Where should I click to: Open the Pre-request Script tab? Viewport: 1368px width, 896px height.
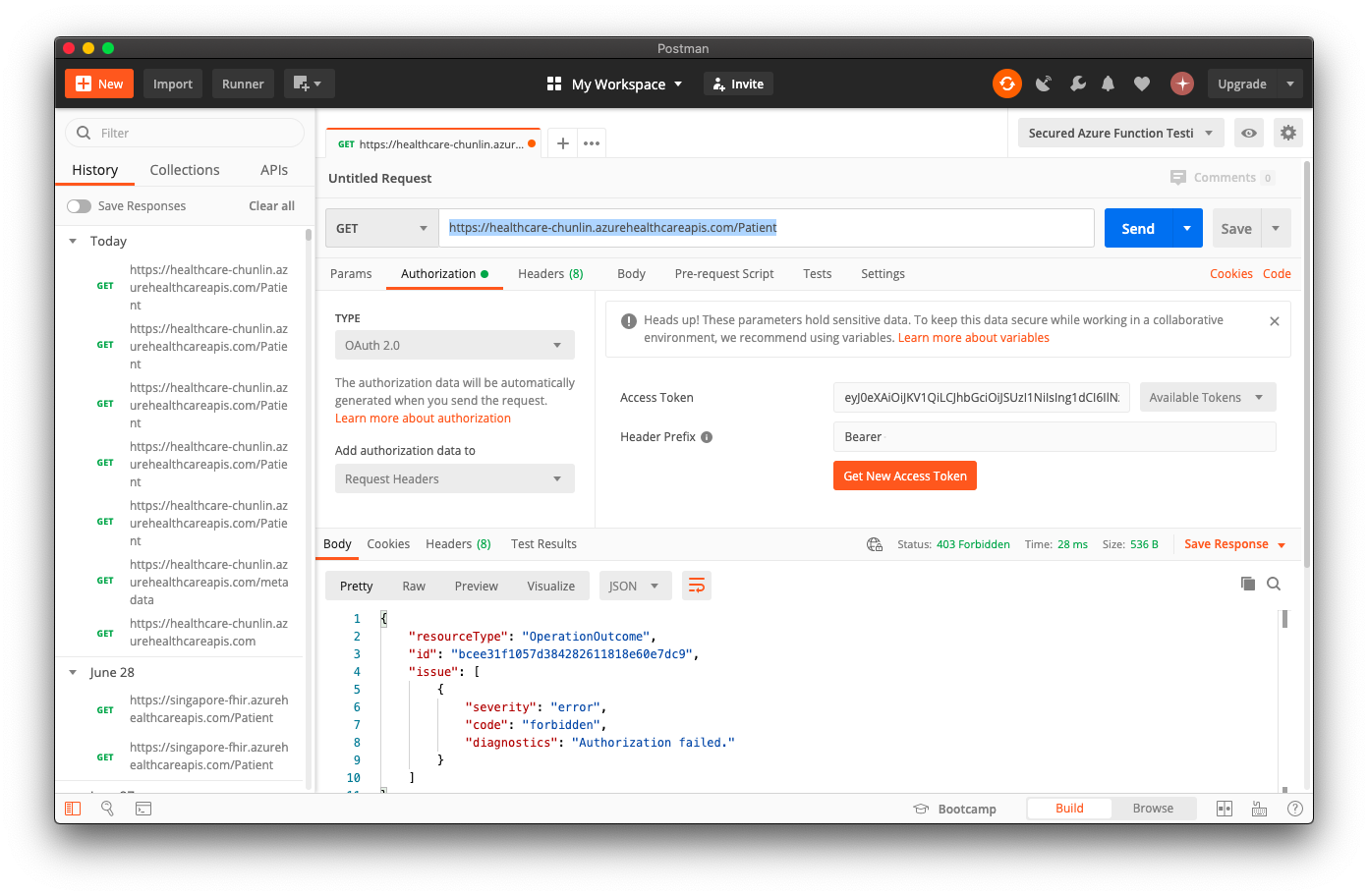pyautogui.click(x=724, y=274)
